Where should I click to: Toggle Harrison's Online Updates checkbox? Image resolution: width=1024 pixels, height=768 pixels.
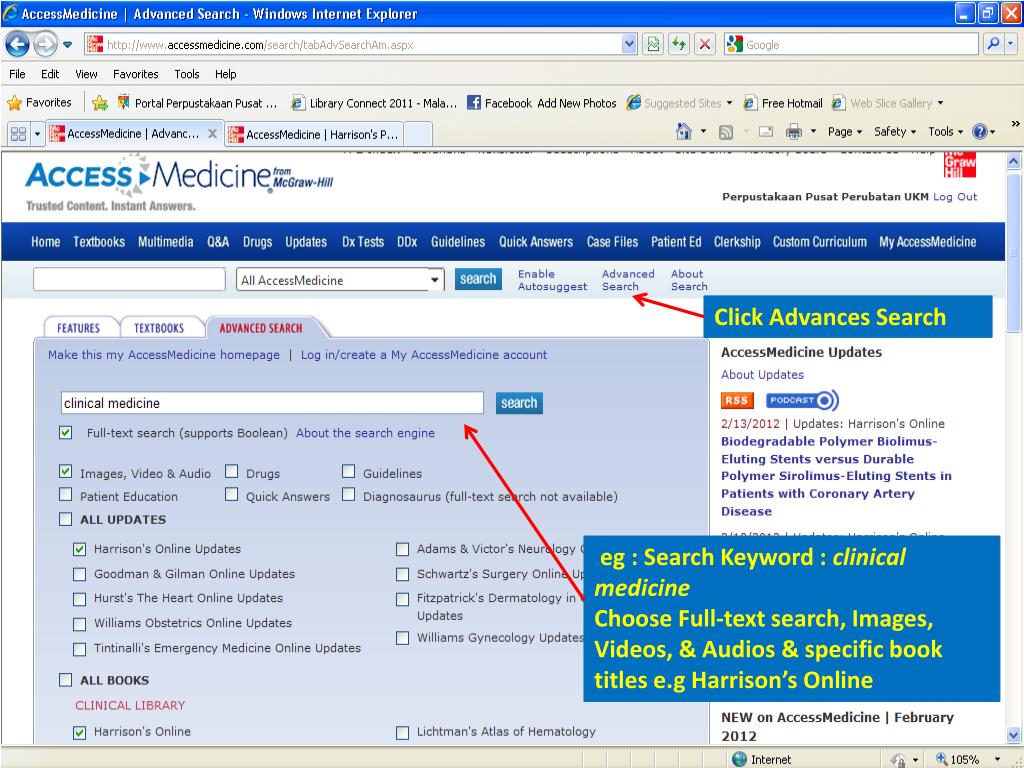79,549
